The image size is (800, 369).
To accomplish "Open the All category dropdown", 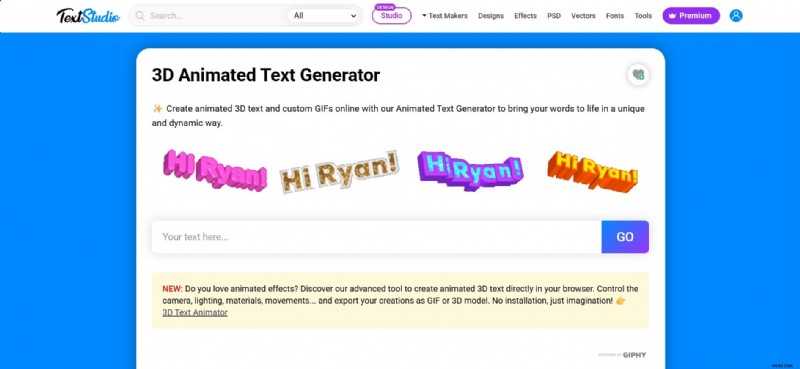I will coord(324,16).
